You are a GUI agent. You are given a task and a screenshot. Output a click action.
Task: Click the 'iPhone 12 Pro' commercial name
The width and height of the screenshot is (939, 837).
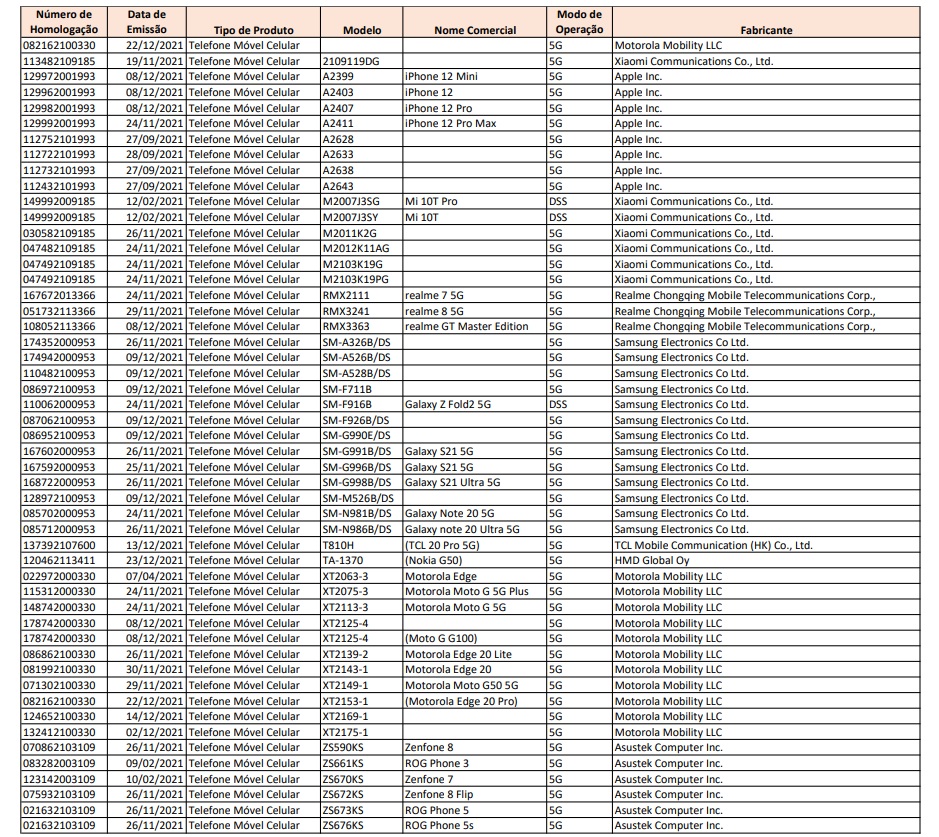coord(475,108)
